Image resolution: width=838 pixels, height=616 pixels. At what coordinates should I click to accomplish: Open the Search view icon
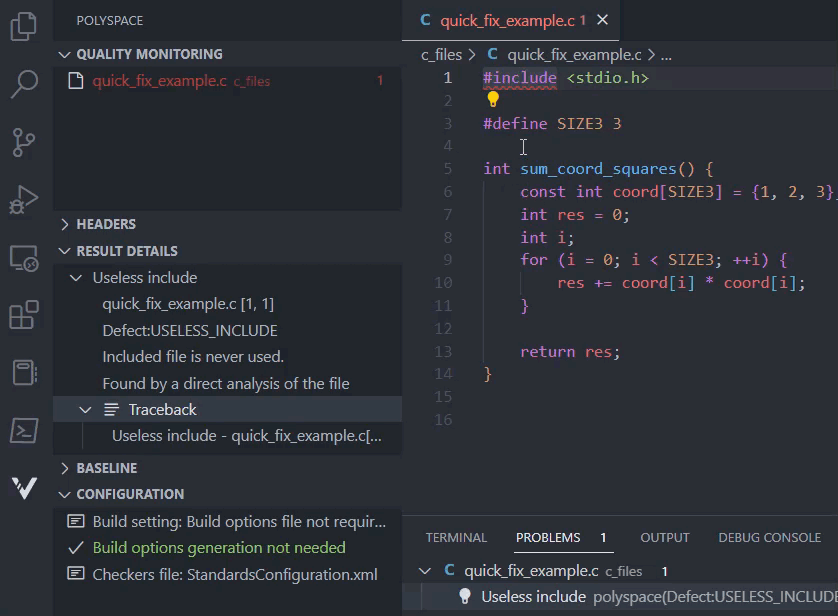[24, 84]
